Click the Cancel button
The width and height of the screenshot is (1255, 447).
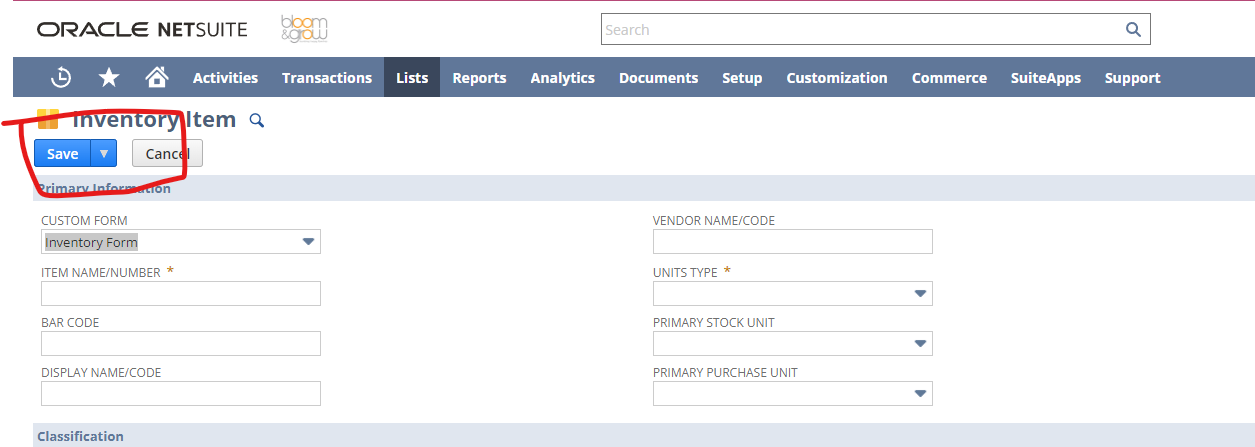point(167,154)
